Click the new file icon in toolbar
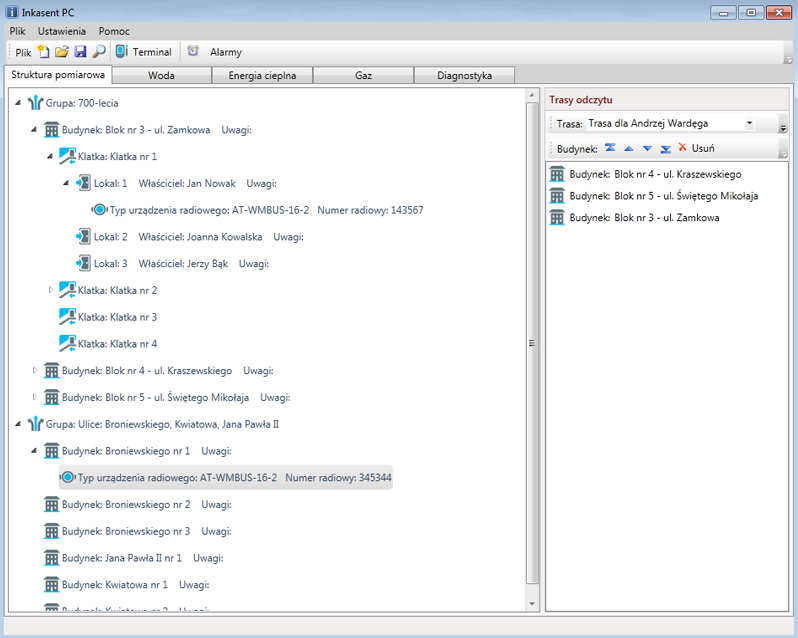Screen dimensions: 798x638 pos(43,51)
